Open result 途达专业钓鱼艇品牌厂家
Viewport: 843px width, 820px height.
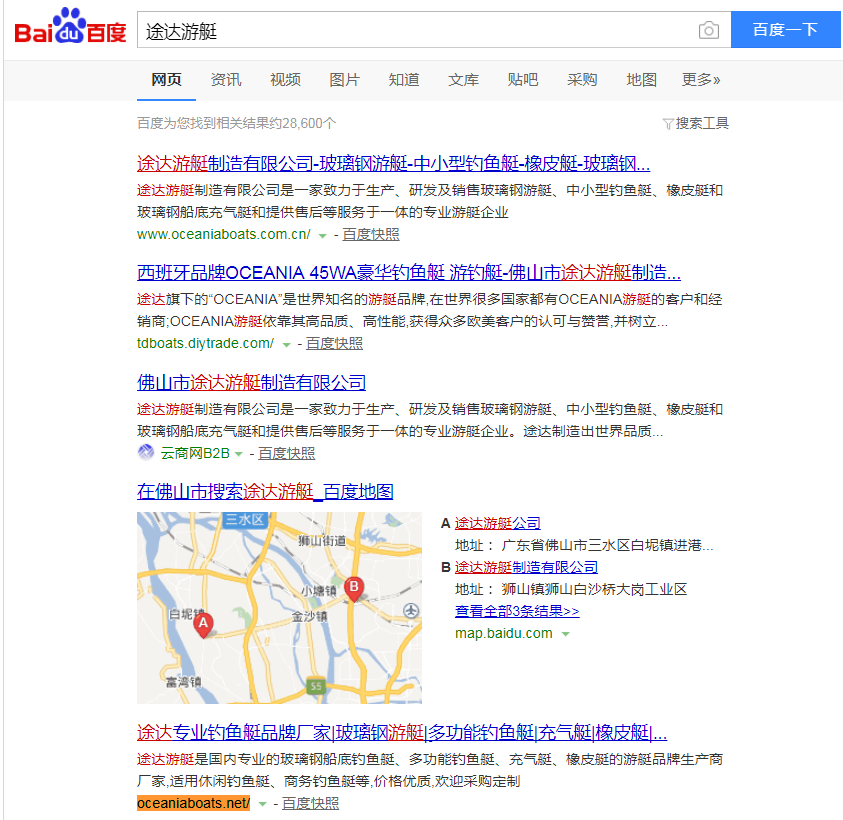click(x=402, y=732)
